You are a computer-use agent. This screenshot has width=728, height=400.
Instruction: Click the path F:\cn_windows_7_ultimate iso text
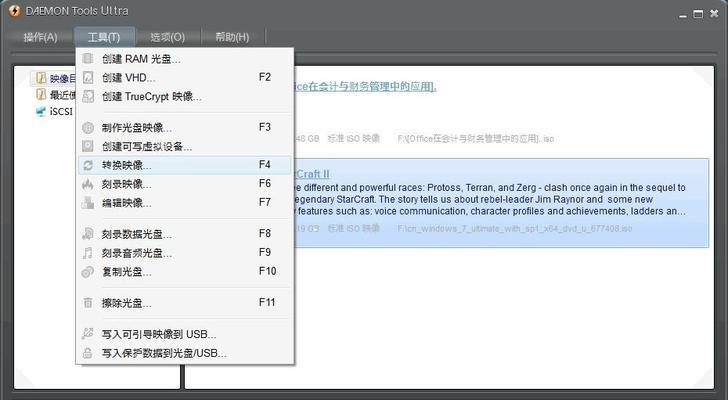tap(515, 228)
